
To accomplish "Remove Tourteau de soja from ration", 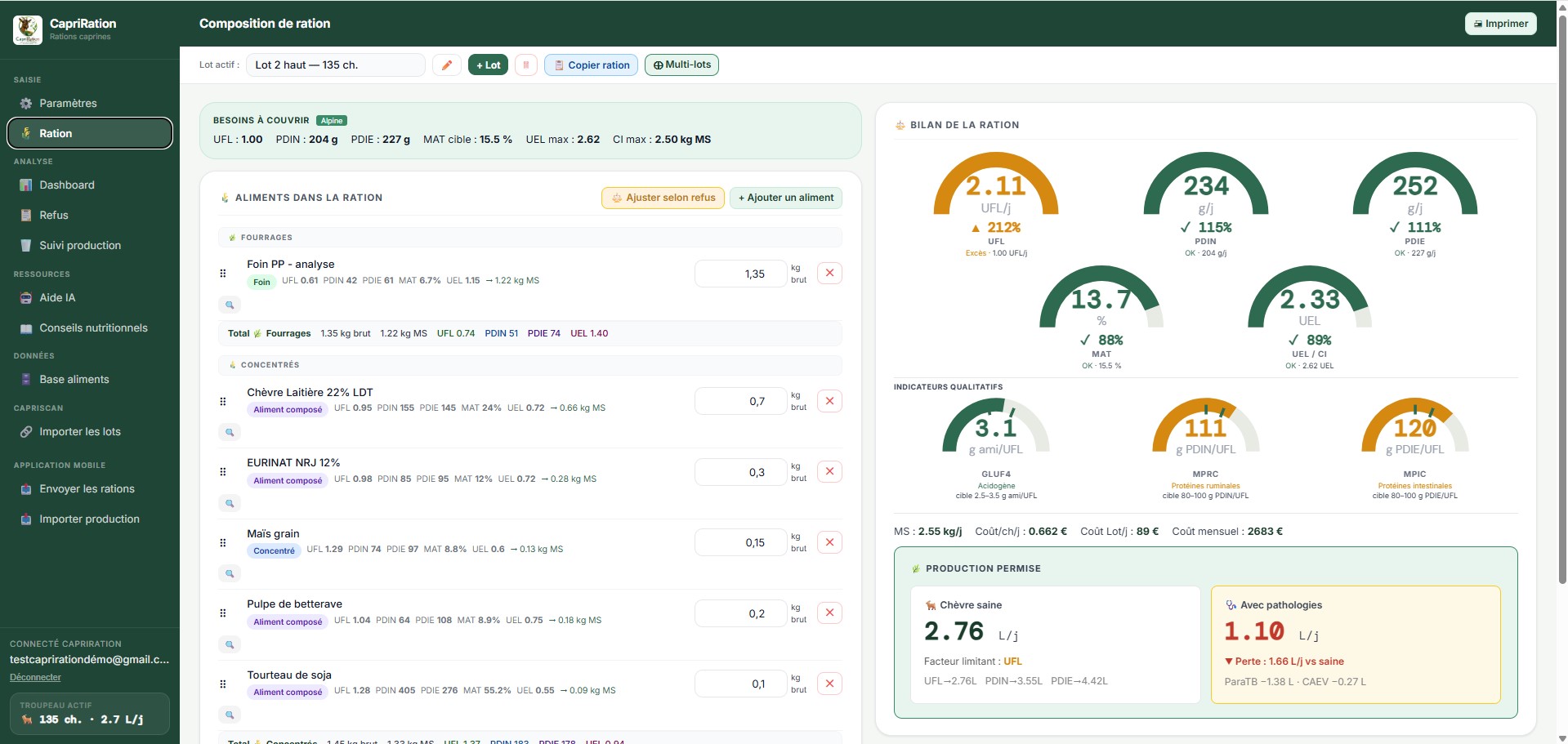I will (829, 684).
